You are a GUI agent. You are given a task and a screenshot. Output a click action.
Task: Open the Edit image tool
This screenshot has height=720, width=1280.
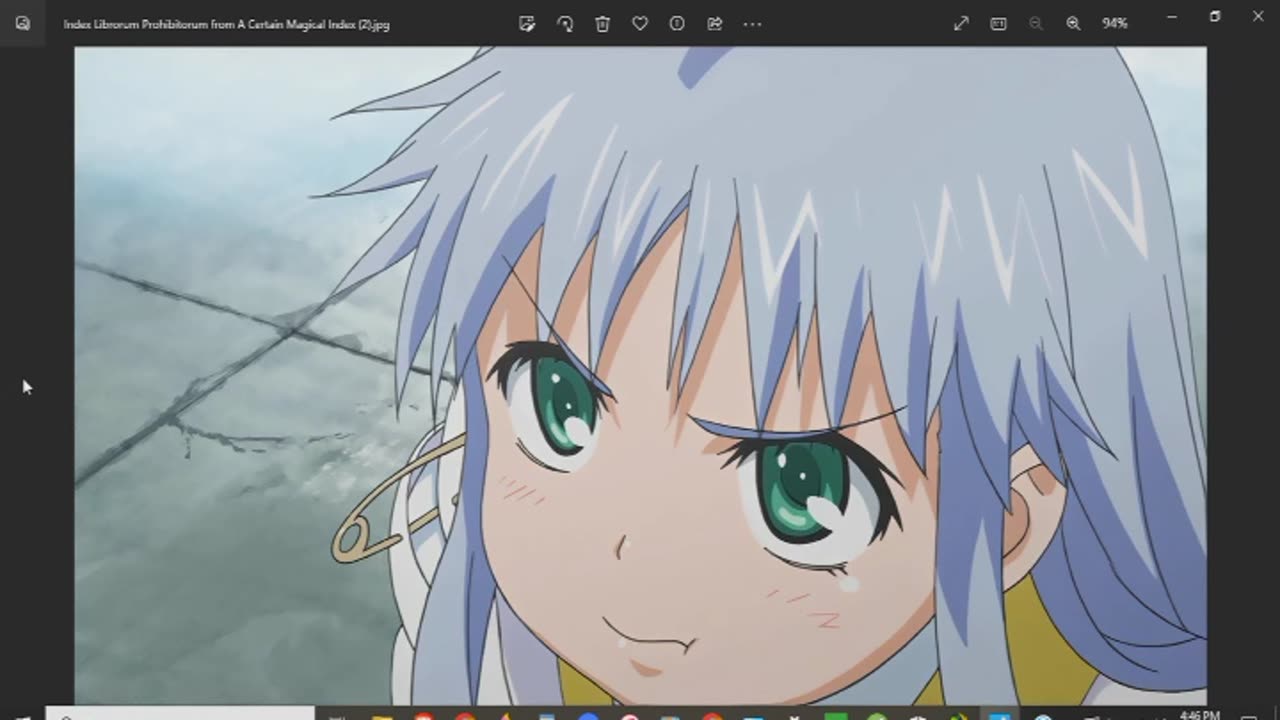[x=527, y=23]
